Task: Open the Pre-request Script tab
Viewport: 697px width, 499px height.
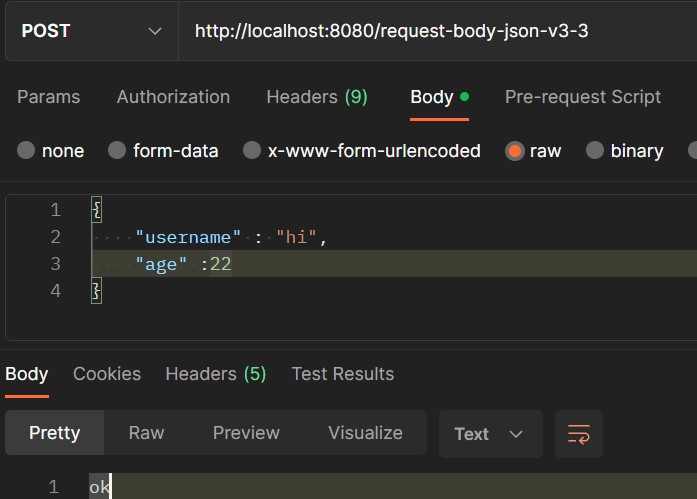Action: click(583, 97)
